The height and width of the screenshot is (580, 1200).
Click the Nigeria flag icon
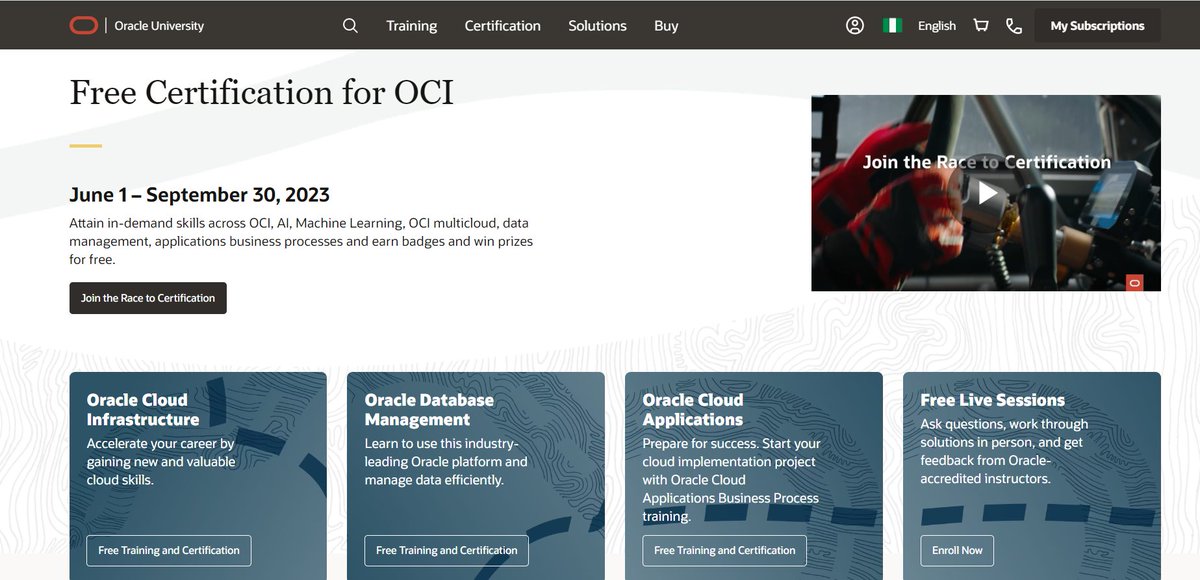[892, 25]
